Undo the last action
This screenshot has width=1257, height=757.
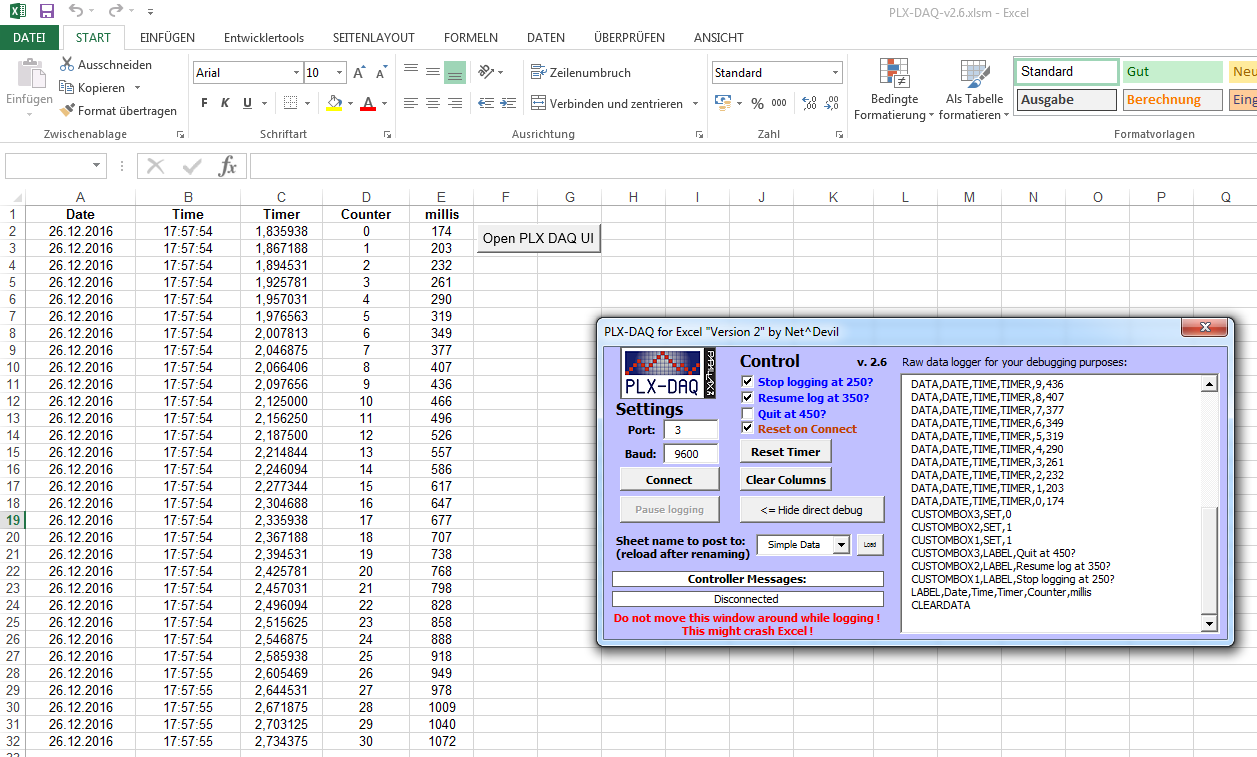pyautogui.click(x=77, y=12)
